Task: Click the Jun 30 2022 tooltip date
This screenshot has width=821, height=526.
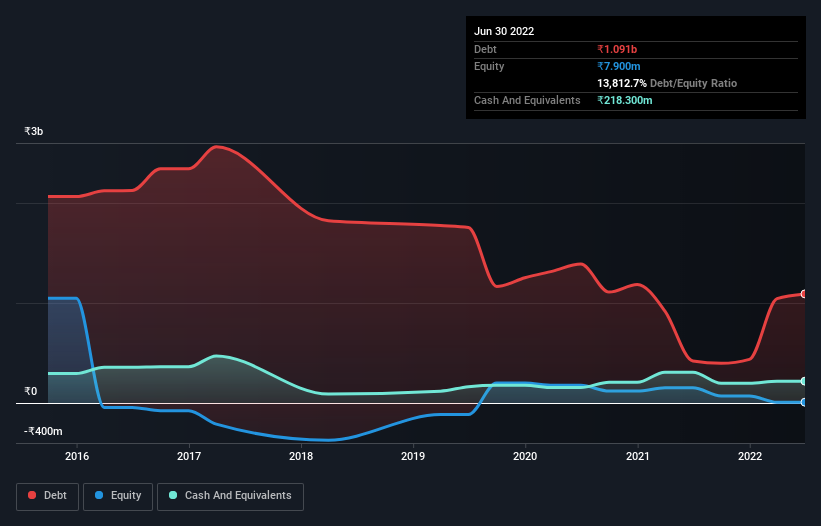Action: [504, 31]
